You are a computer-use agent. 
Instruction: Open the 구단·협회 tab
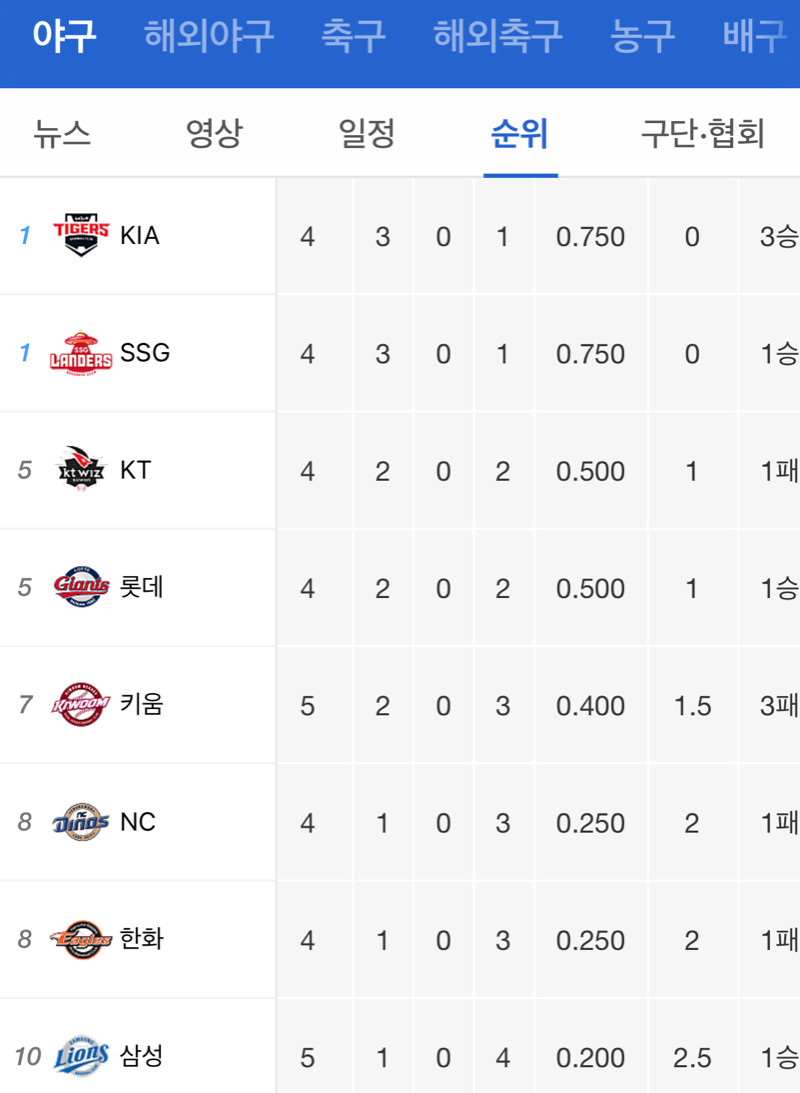pyautogui.click(x=702, y=133)
